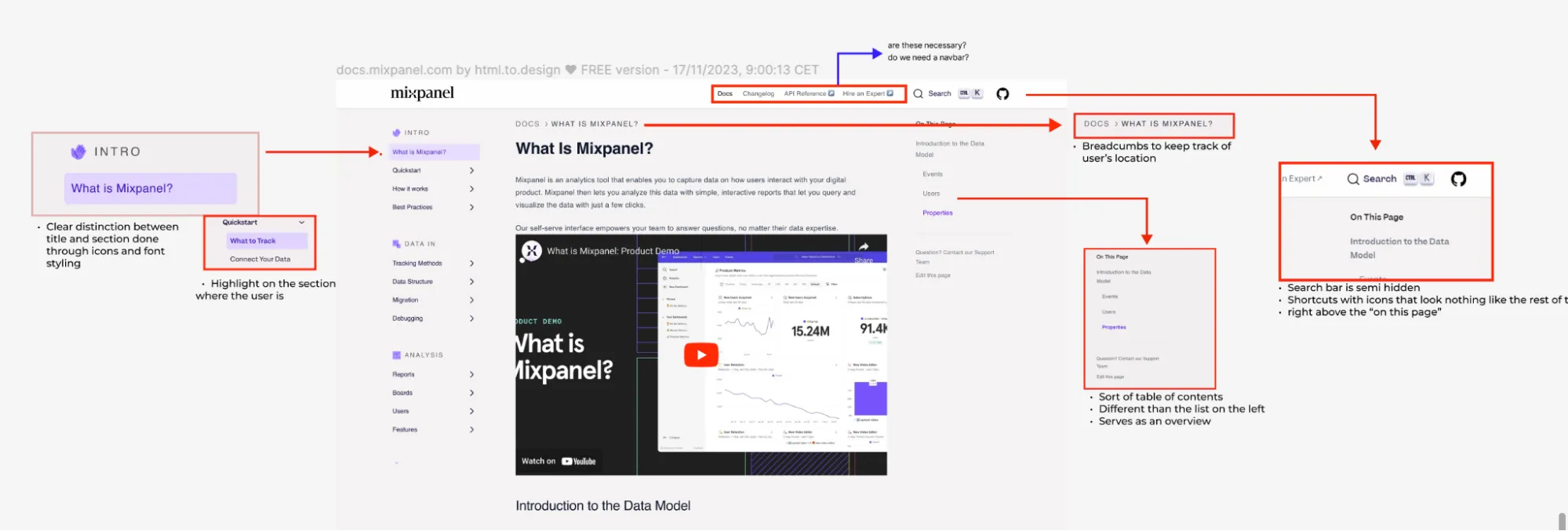Jump to Introduction to the Data Model in right outline

point(950,149)
